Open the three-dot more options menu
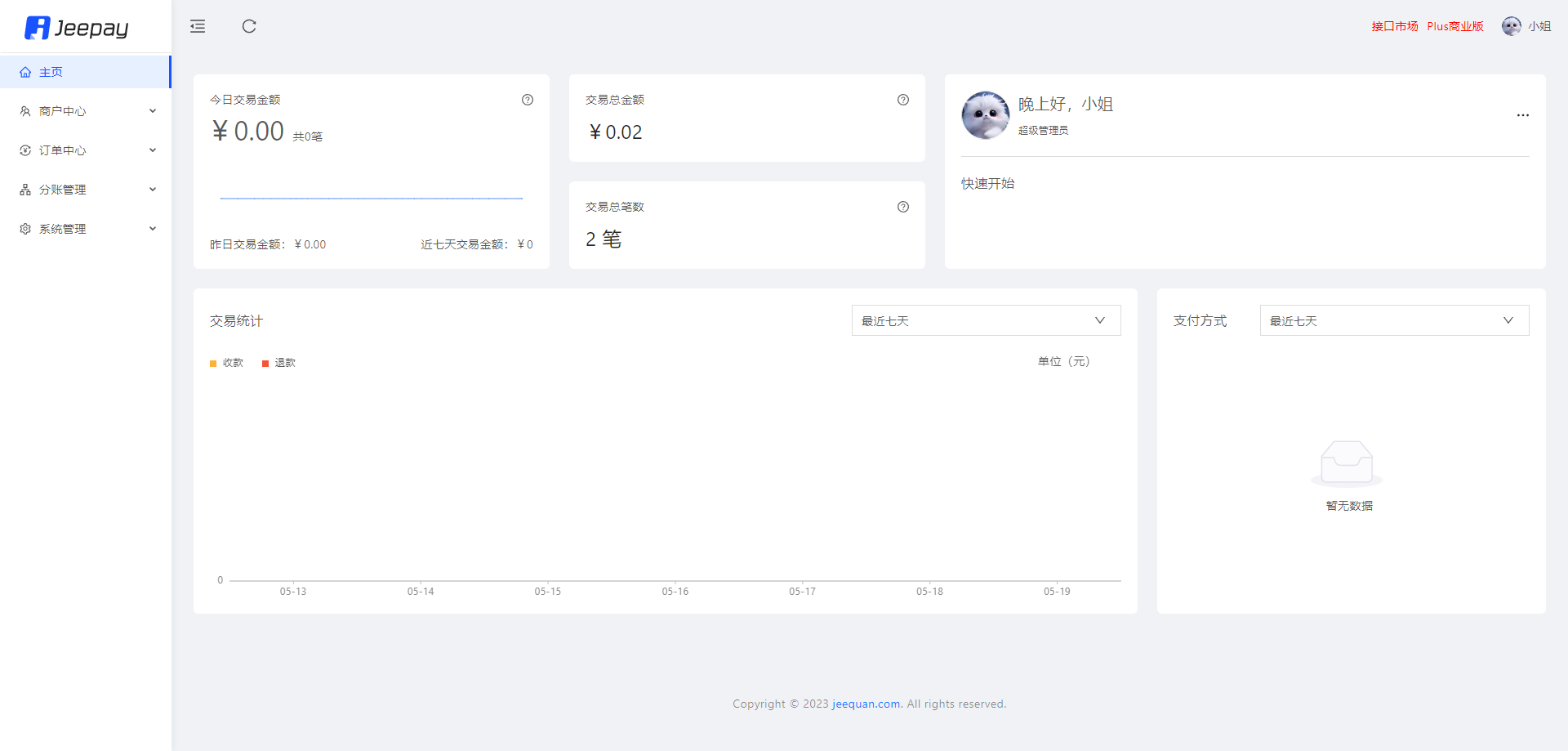Screen dimensions: 1568x751 click(1522, 115)
